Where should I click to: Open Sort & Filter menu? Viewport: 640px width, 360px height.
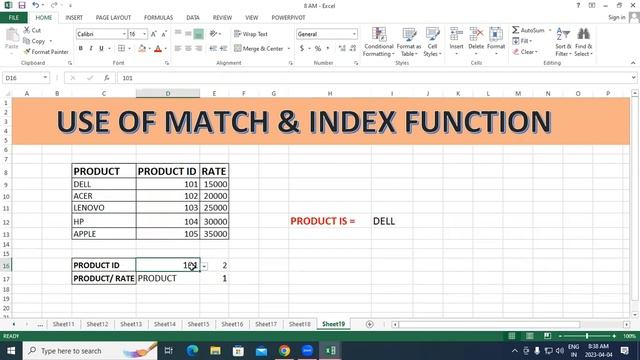[563, 42]
